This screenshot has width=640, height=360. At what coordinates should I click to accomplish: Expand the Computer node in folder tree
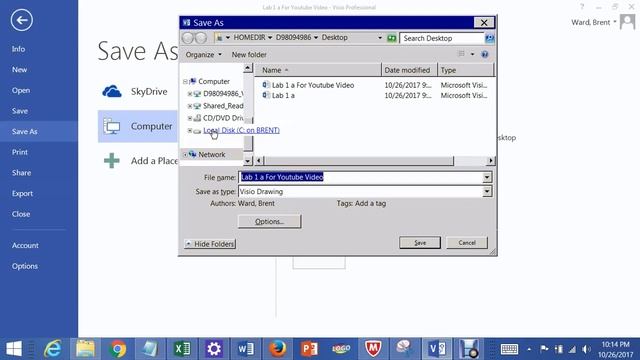point(185,82)
